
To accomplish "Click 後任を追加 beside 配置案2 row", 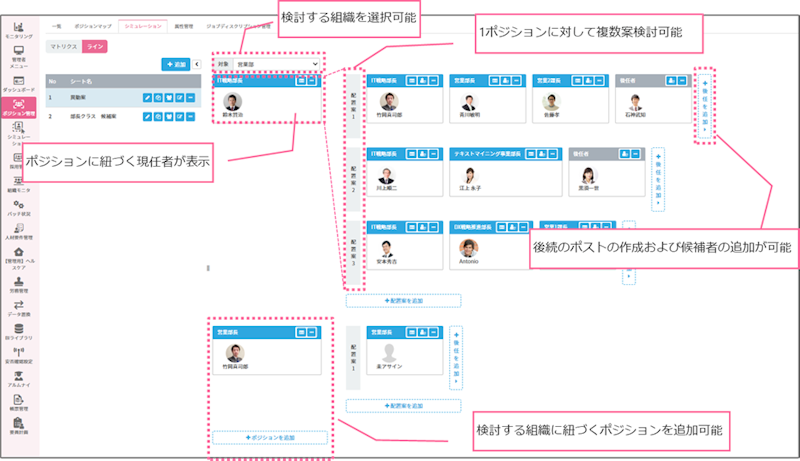I will tap(658, 179).
